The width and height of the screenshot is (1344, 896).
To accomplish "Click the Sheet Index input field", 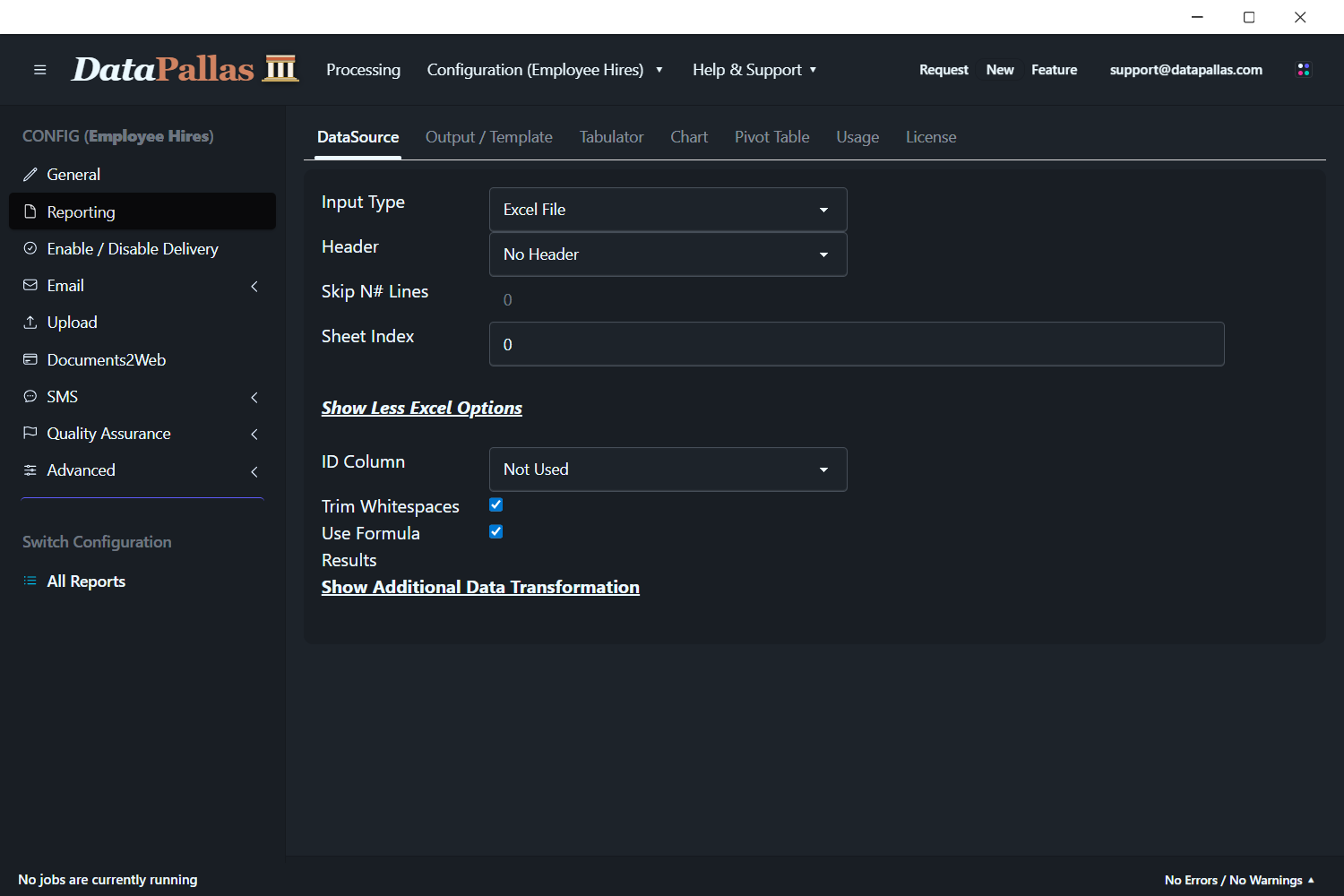I will click(x=857, y=344).
